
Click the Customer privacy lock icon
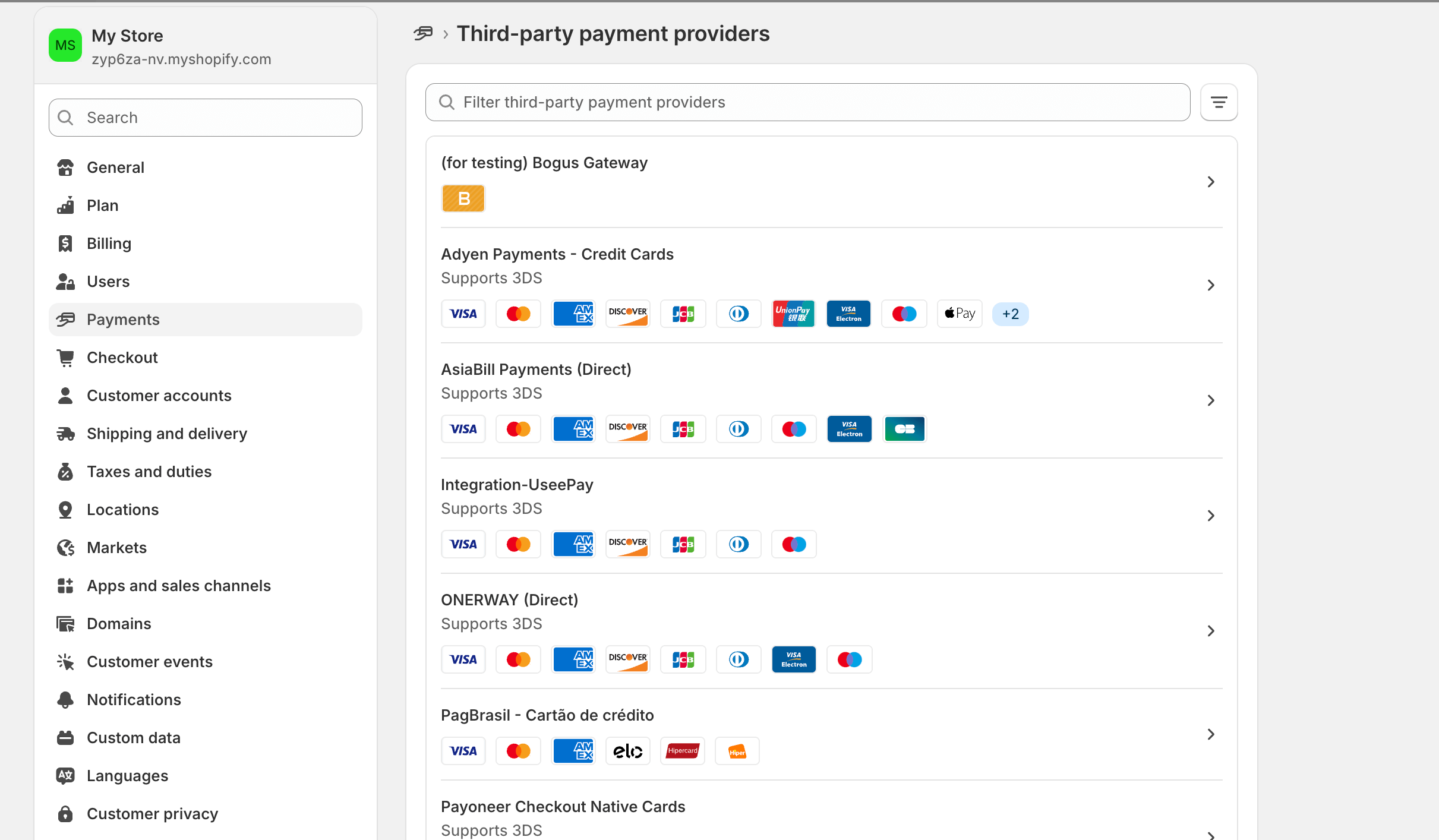click(x=65, y=814)
